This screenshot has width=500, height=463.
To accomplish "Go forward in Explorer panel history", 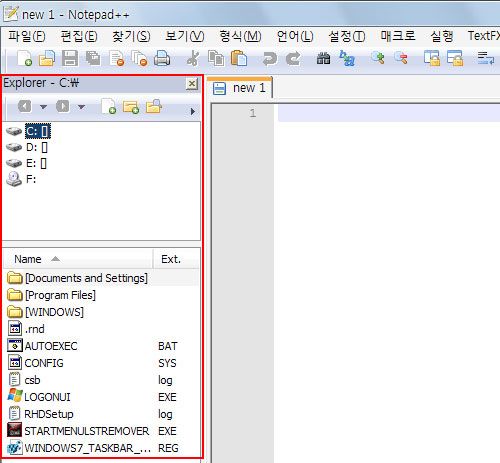I will point(63,107).
